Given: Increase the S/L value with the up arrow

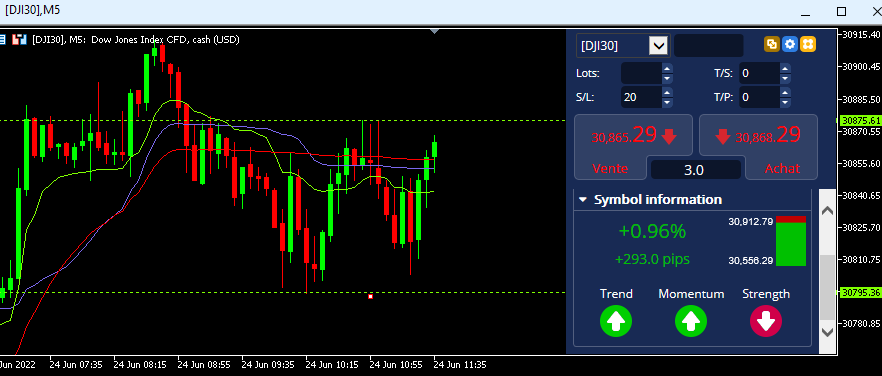Looking at the screenshot, I should pyautogui.click(x=667, y=93).
